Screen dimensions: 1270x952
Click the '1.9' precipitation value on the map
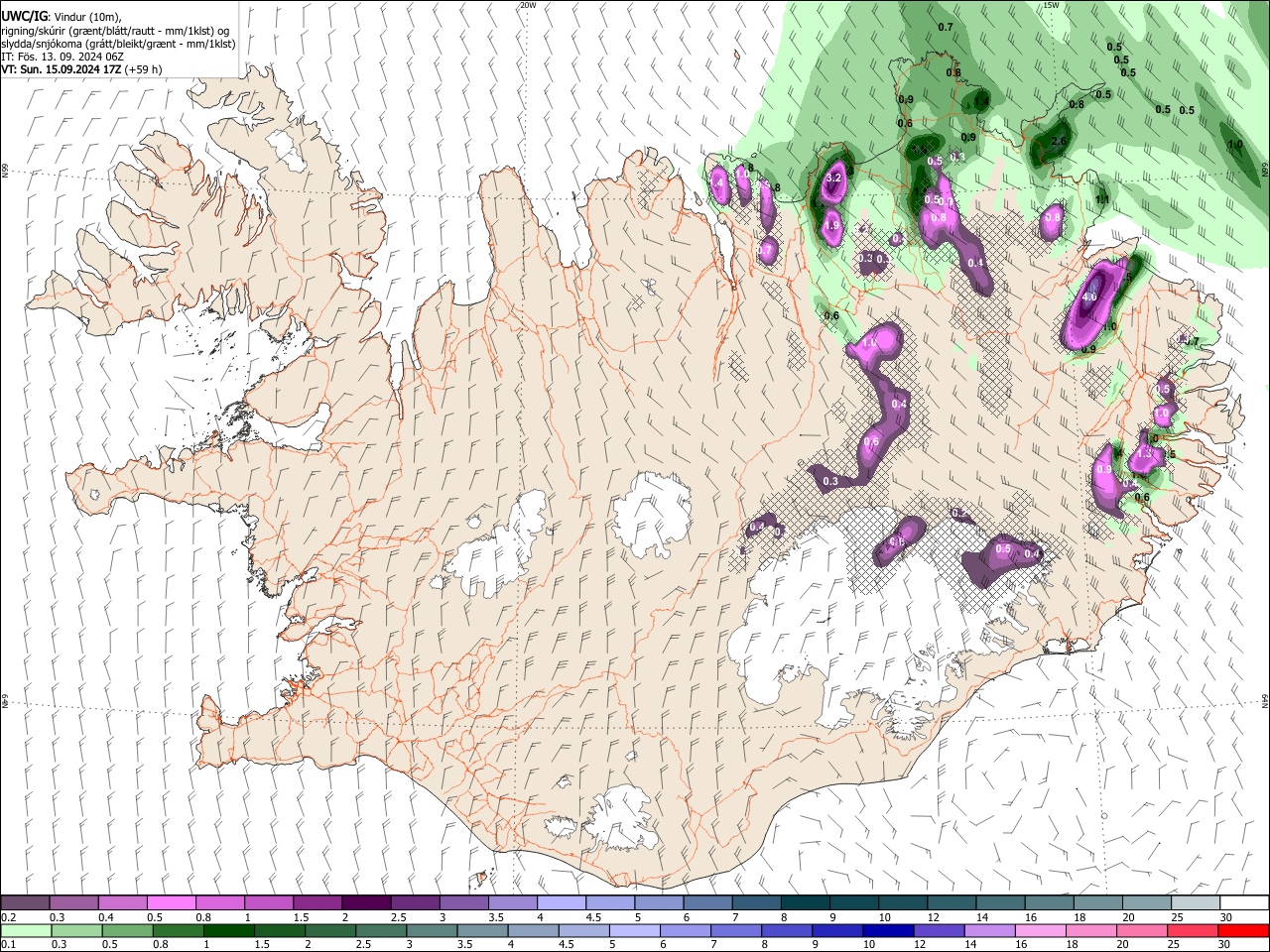point(832,226)
